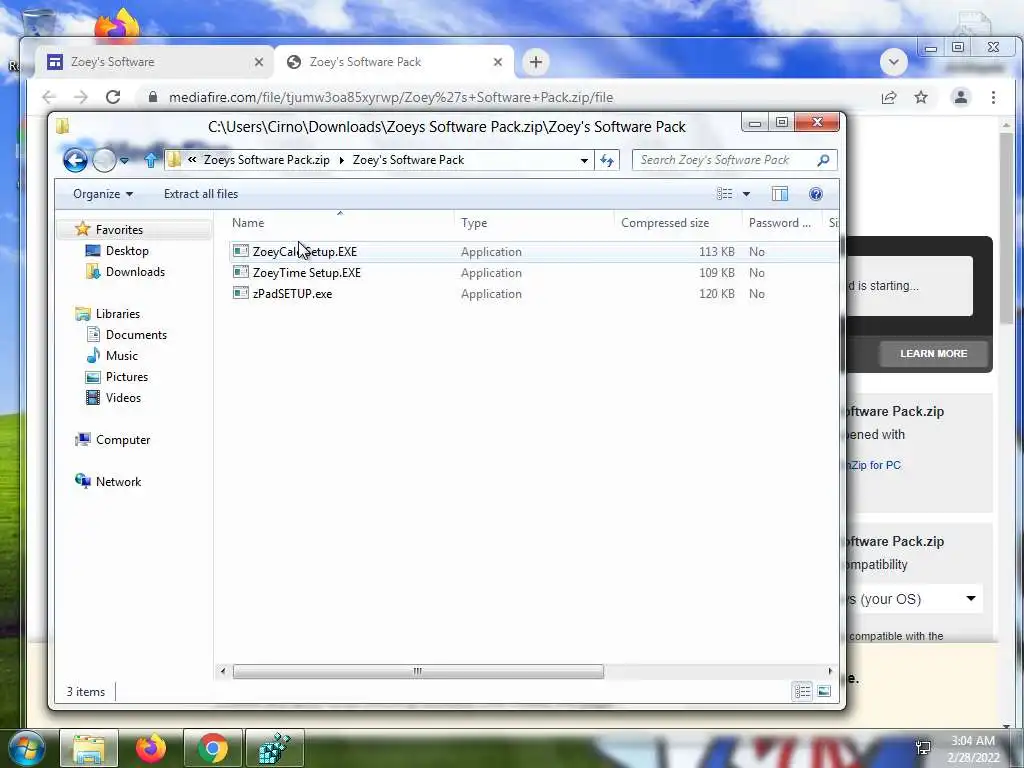Screen dimensions: 1024x768
Task: Open Google Chrome from taskbar
Action: pos(212,748)
